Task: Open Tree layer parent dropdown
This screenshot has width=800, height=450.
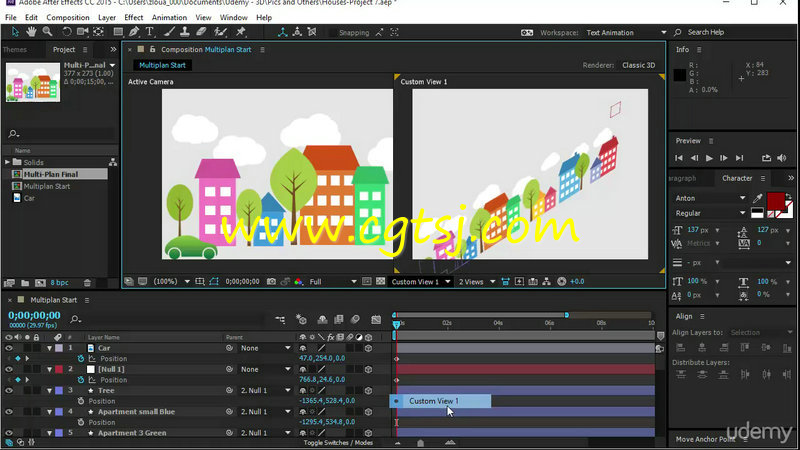Action: [x=265, y=390]
